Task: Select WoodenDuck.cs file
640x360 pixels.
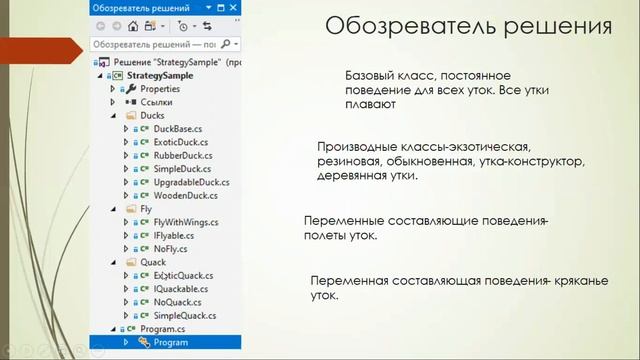Action: click(186, 196)
